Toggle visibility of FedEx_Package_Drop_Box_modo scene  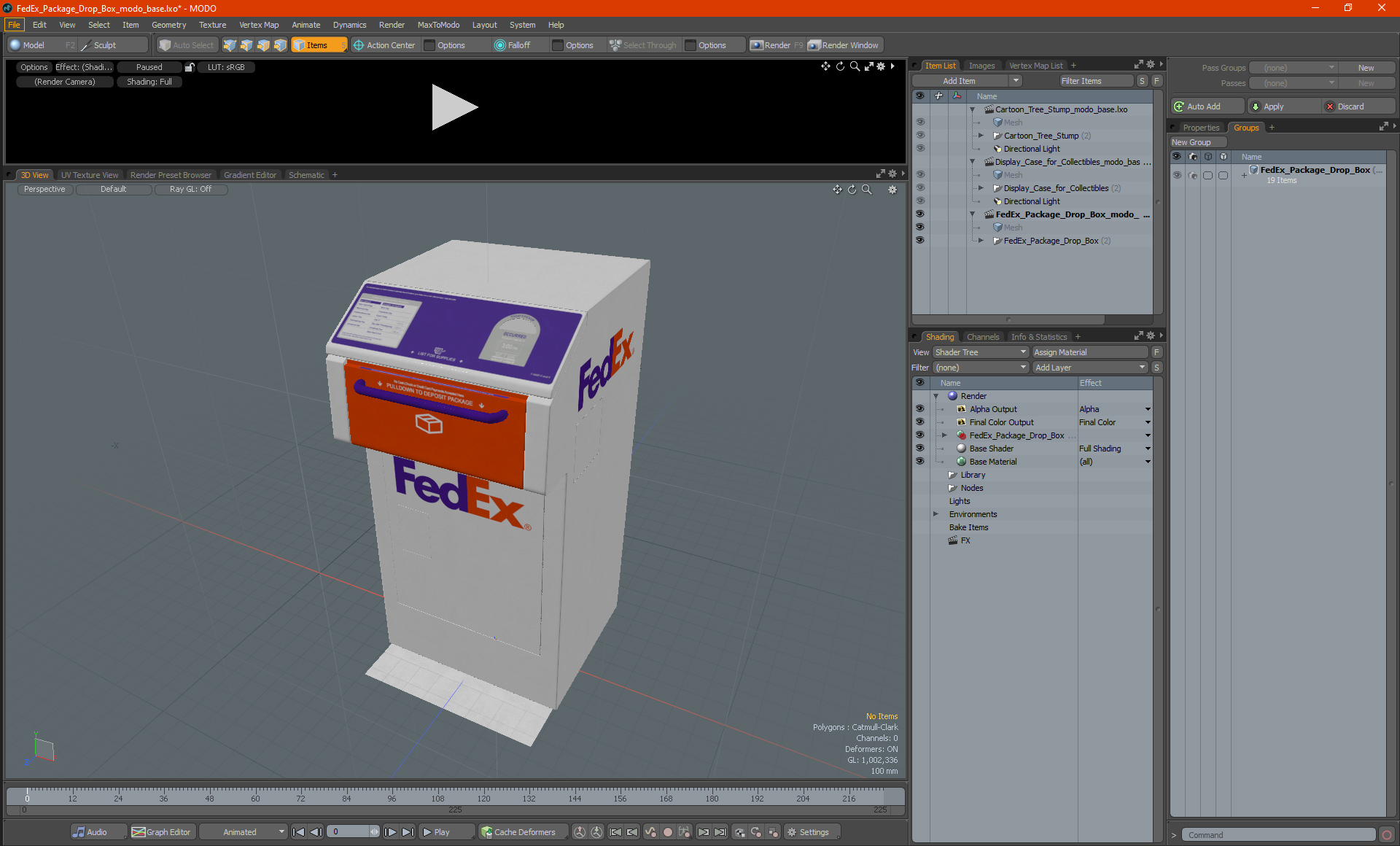(x=919, y=214)
